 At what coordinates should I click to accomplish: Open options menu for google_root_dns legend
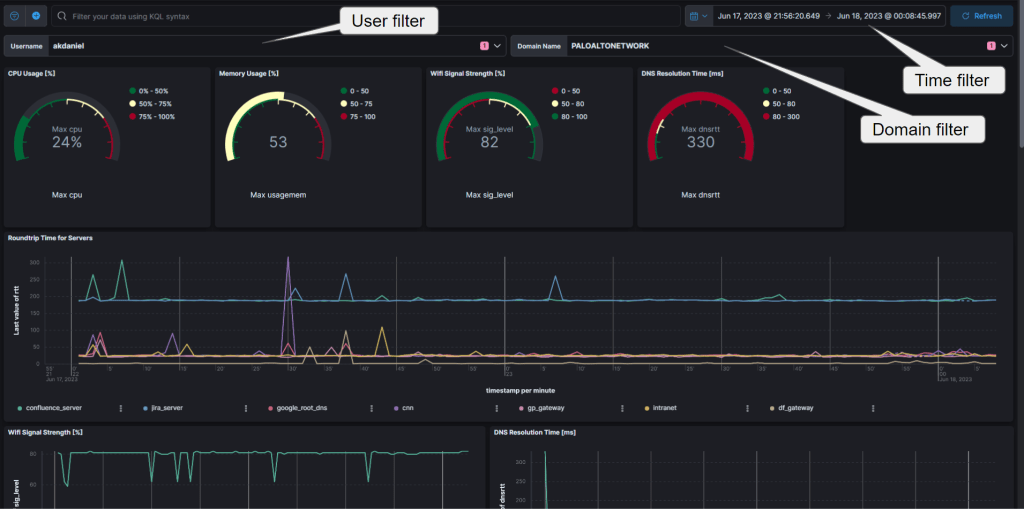pyautogui.click(x=371, y=408)
